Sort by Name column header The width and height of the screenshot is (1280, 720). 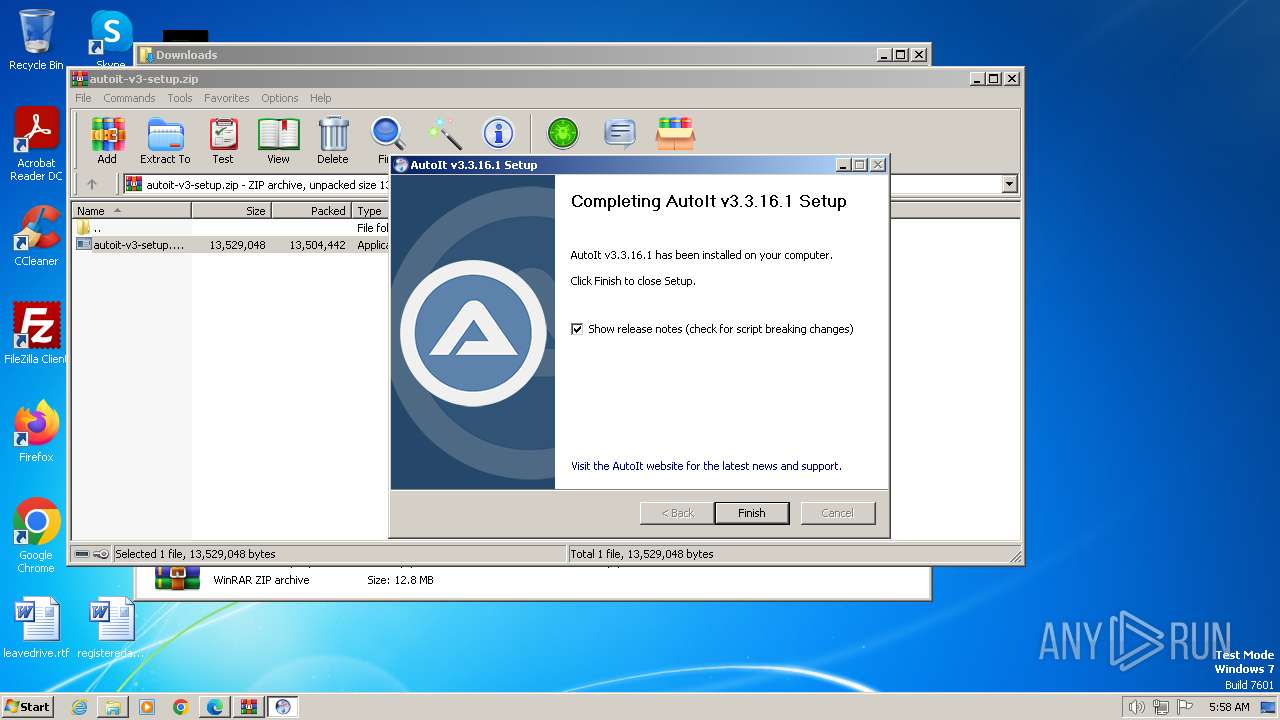pos(131,211)
